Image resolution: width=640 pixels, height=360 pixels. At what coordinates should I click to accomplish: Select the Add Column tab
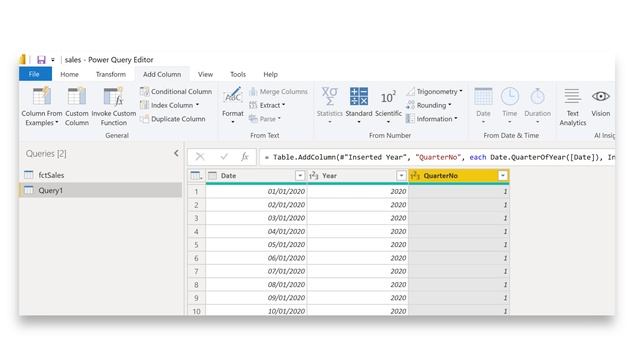[162, 74]
